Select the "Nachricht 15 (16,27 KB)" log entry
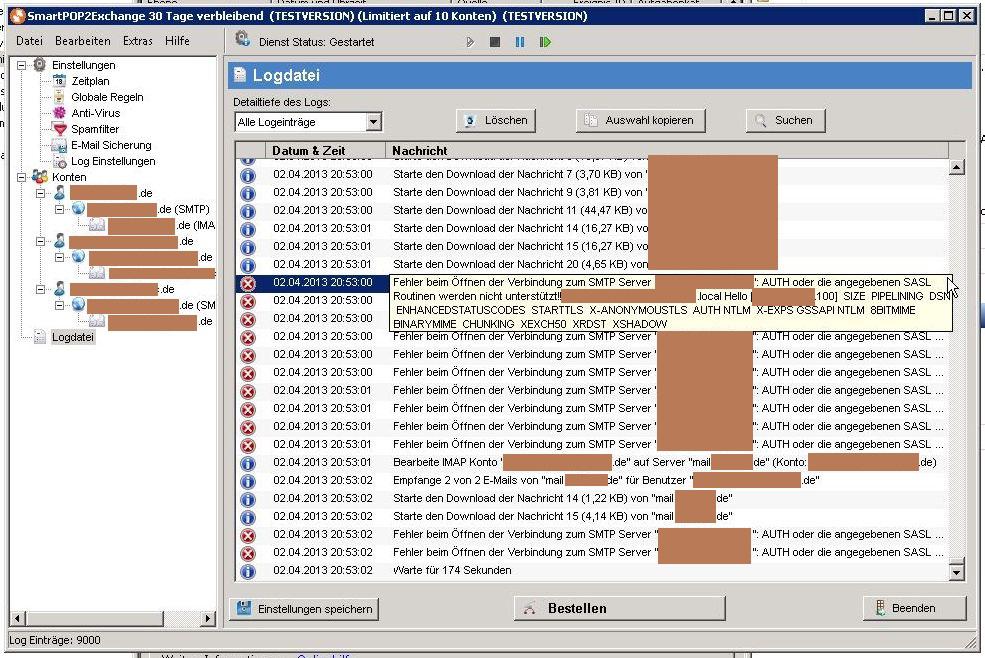This screenshot has width=985, height=658. coord(591,246)
